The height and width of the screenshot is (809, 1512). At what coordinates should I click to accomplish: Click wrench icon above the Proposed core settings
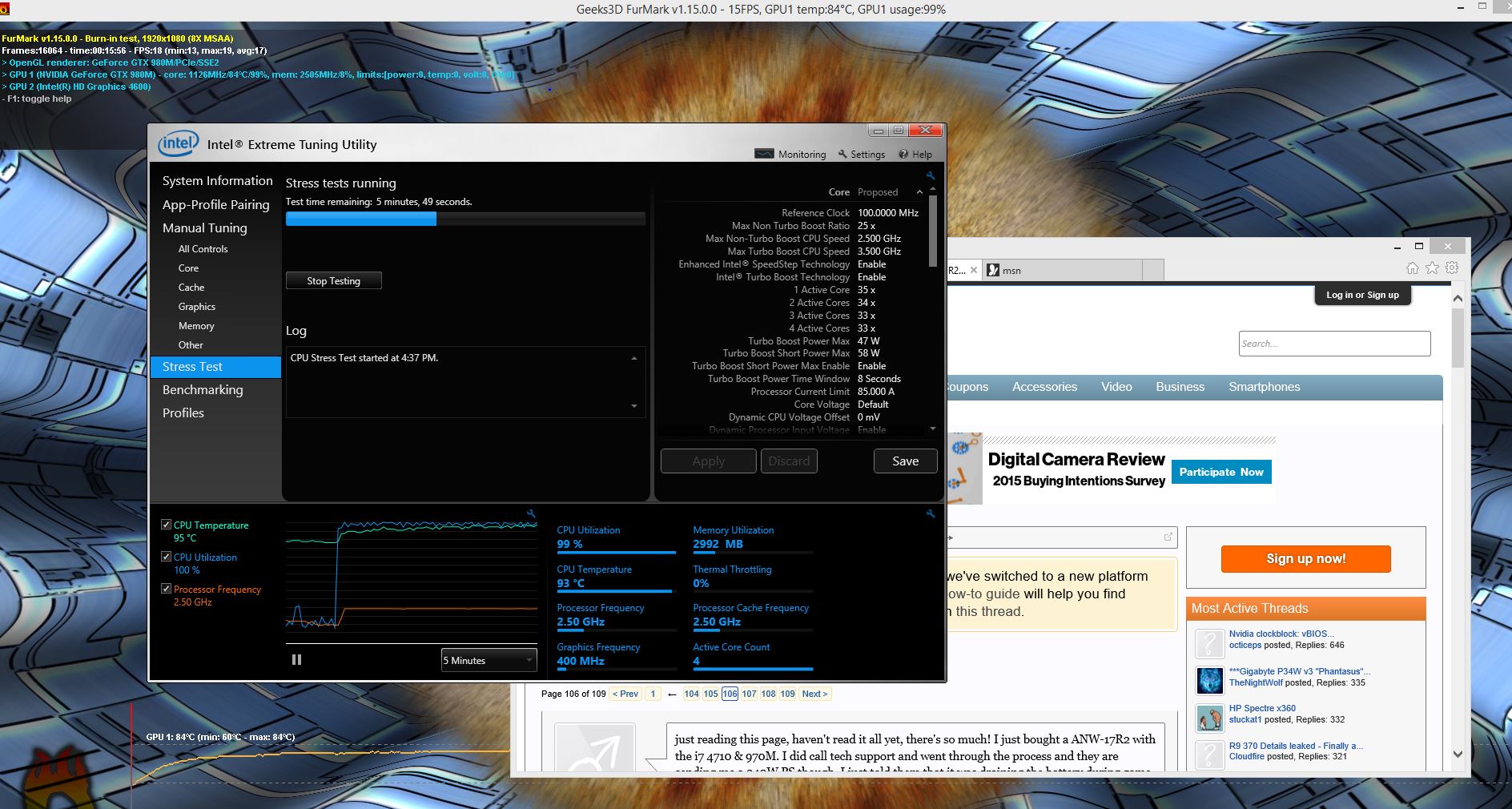click(931, 175)
